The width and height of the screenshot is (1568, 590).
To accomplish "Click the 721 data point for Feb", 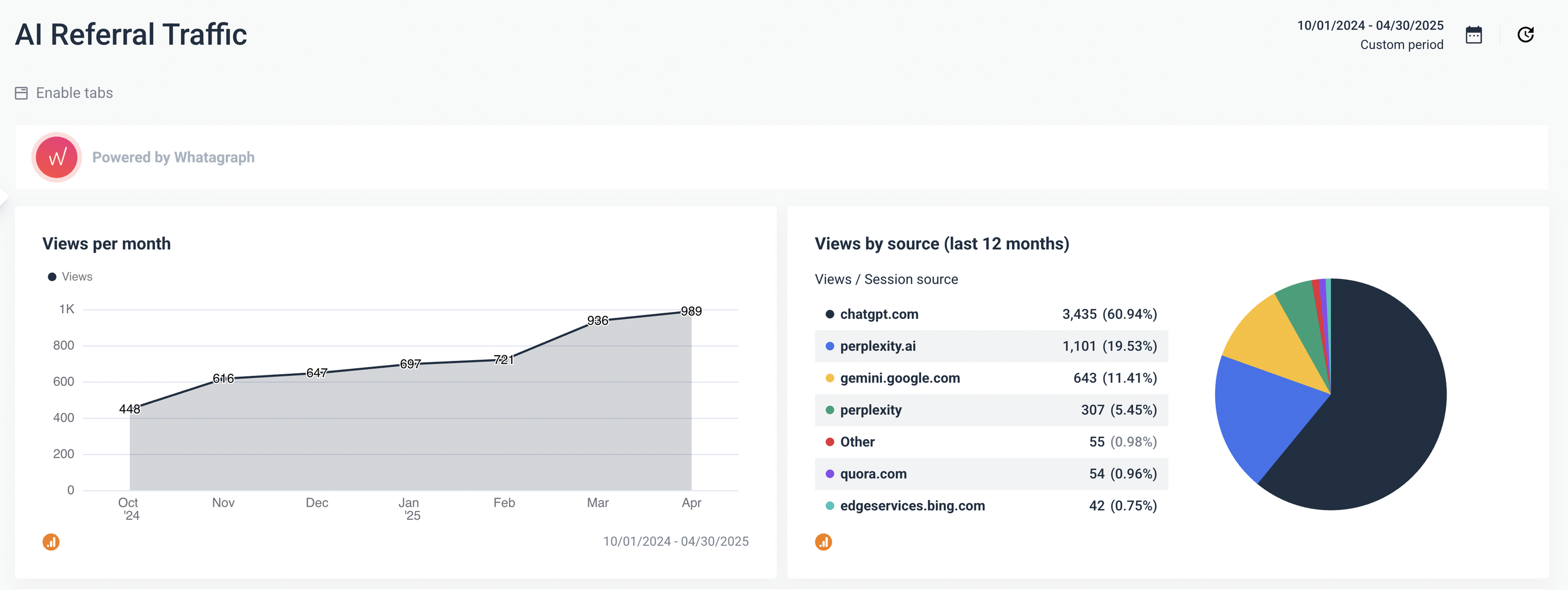I will (x=504, y=360).
